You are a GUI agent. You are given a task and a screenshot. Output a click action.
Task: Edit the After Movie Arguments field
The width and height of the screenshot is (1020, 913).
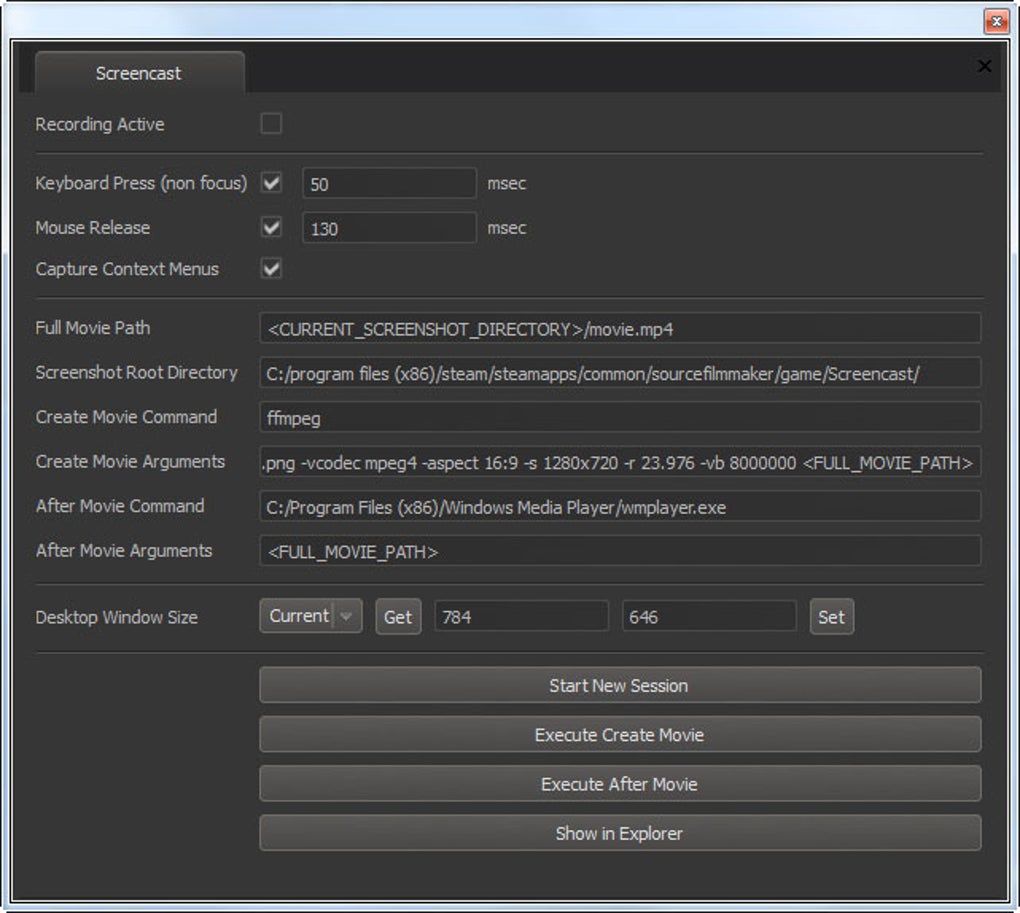(x=620, y=551)
